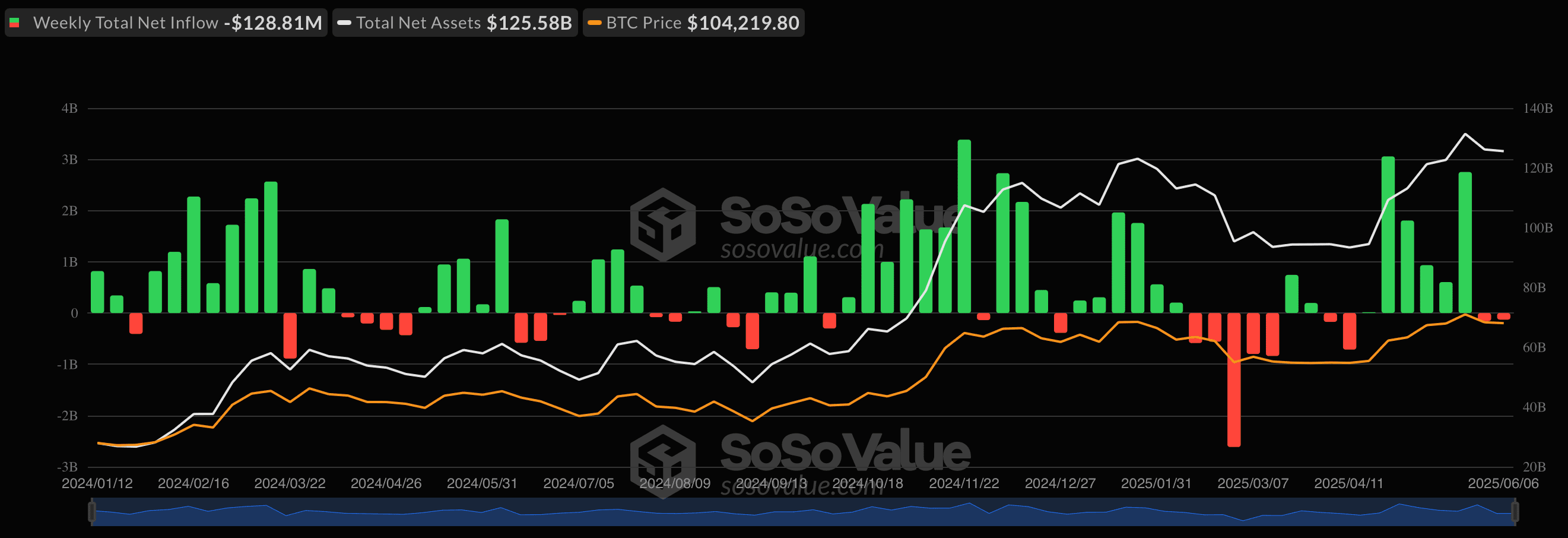This screenshot has height=538, width=1568.
Task: Click the 2025/04/11 x-axis date label
Action: coord(1349,484)
